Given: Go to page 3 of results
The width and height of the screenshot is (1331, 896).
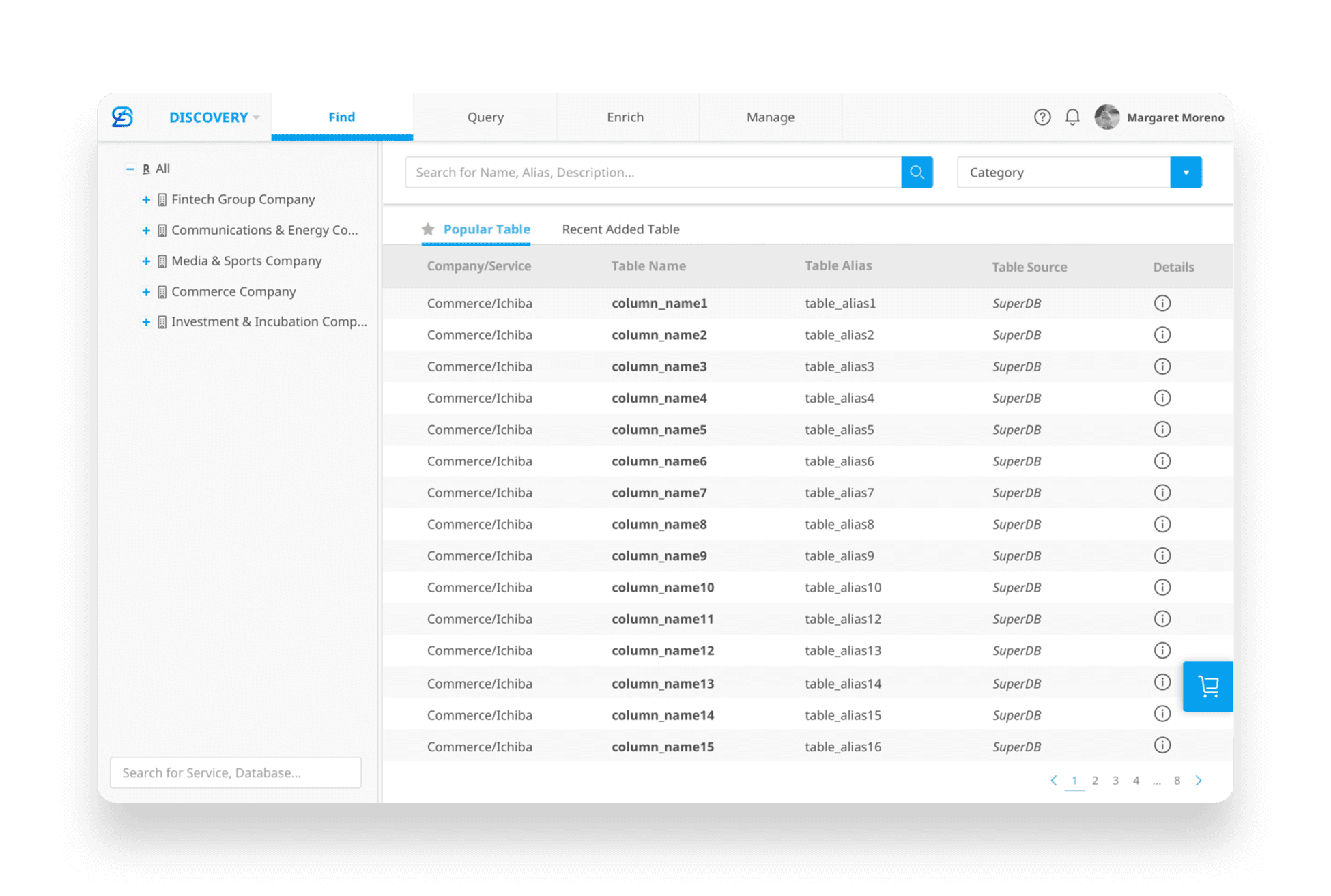Looking at the screenshot, I should tap(1115, 781).
